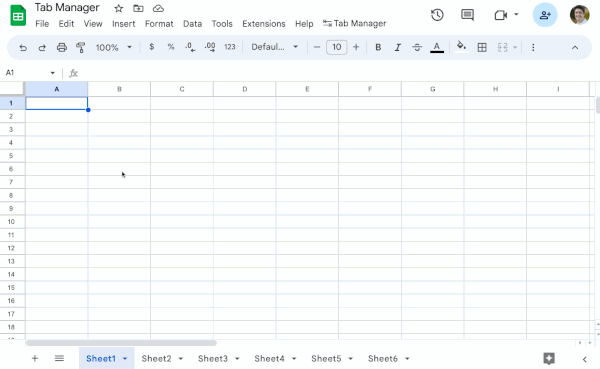Open the comments history icon

467,15
